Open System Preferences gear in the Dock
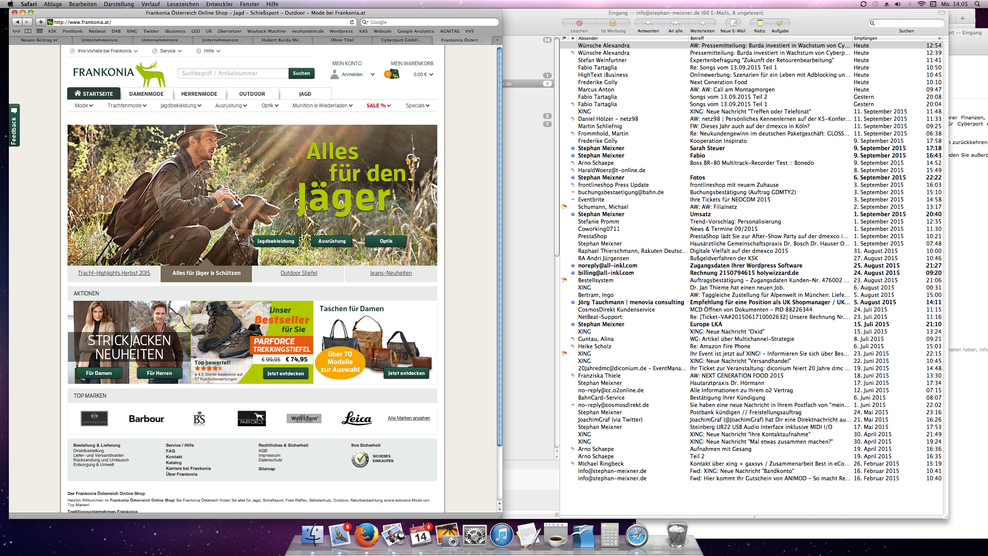 (474, 535)
